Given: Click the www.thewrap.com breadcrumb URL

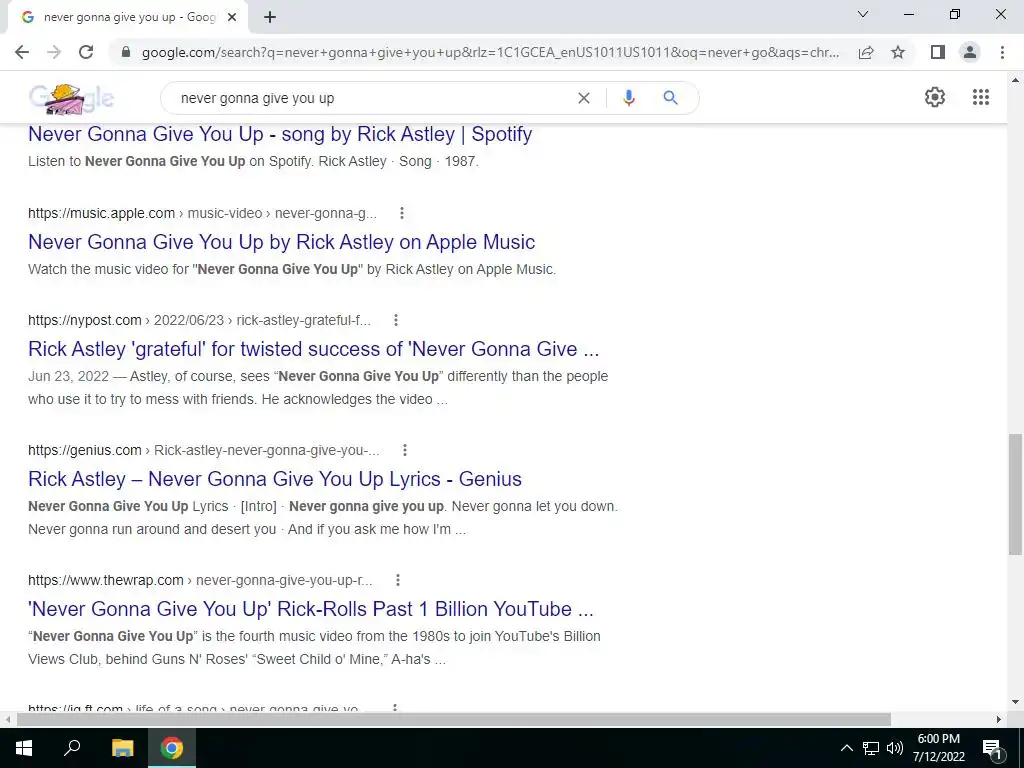Looking at the screenshot, I should pos(200,580).
